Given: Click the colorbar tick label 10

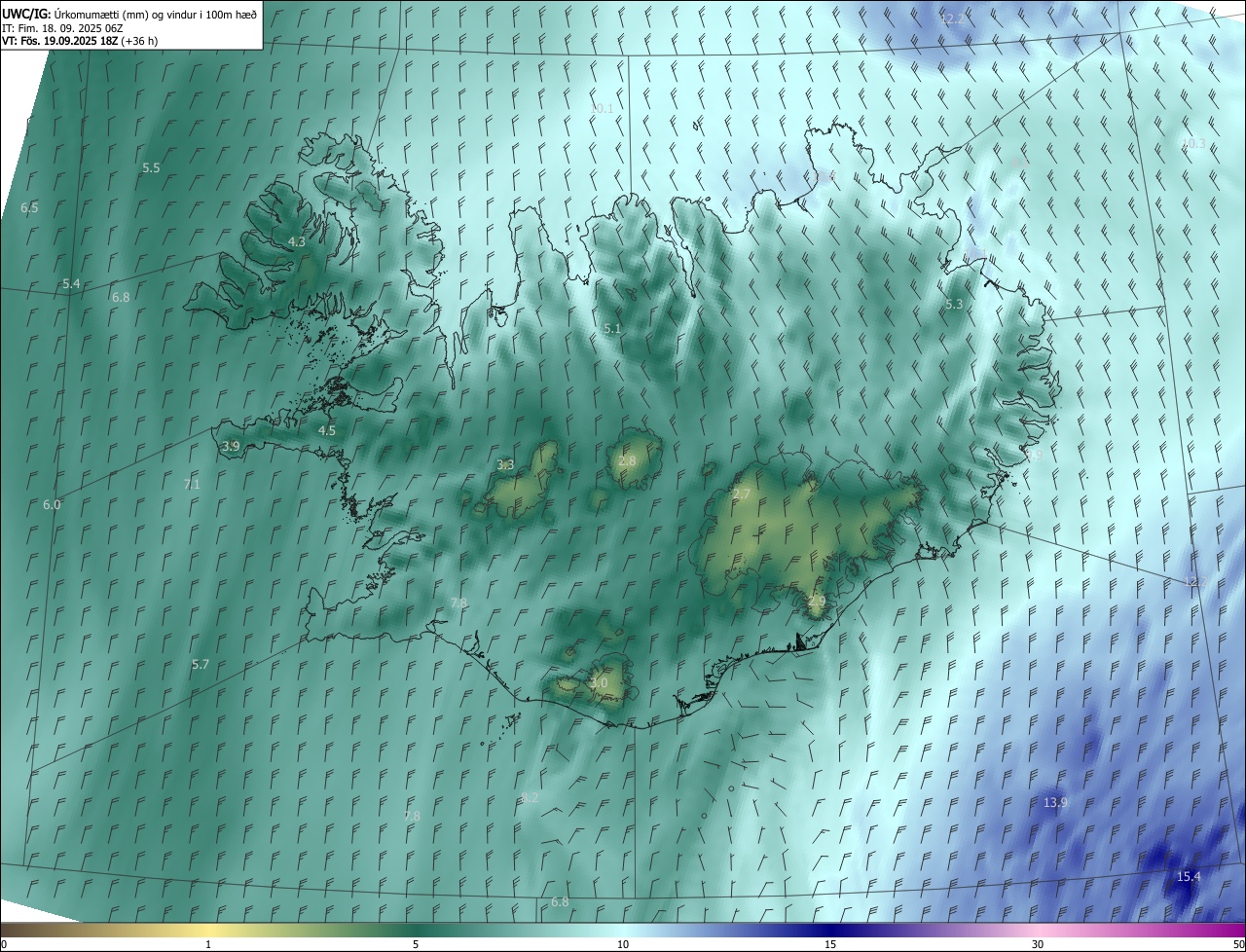Looking at the screenshot, I should [x=623, y=944].
